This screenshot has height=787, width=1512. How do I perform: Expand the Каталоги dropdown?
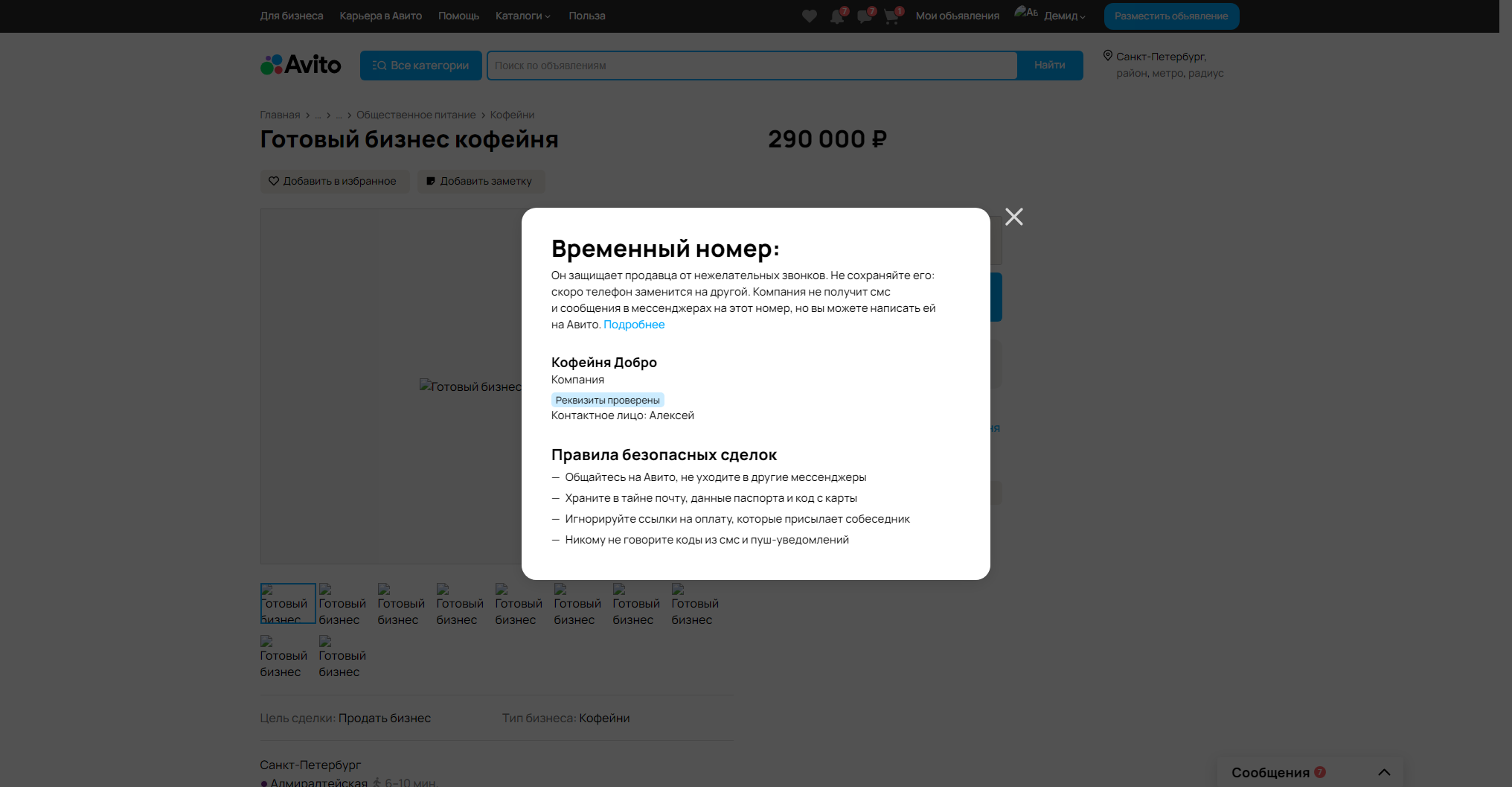(523, 16)
